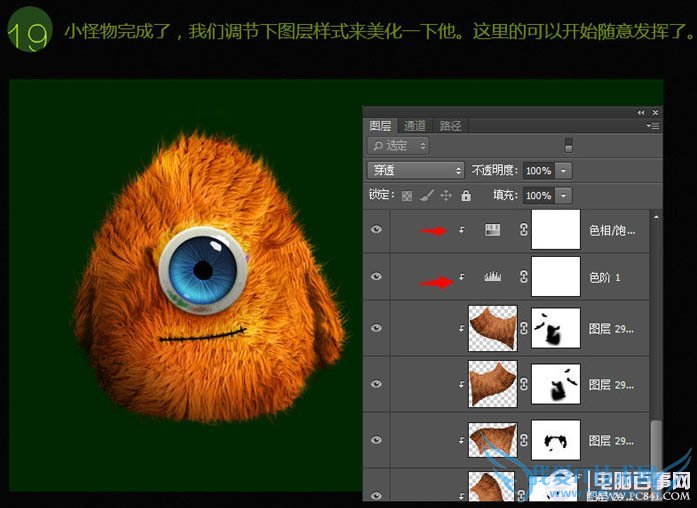Click the mask link icon on layer below 色阶 1

pyautogui.click(x=524, y=328)
